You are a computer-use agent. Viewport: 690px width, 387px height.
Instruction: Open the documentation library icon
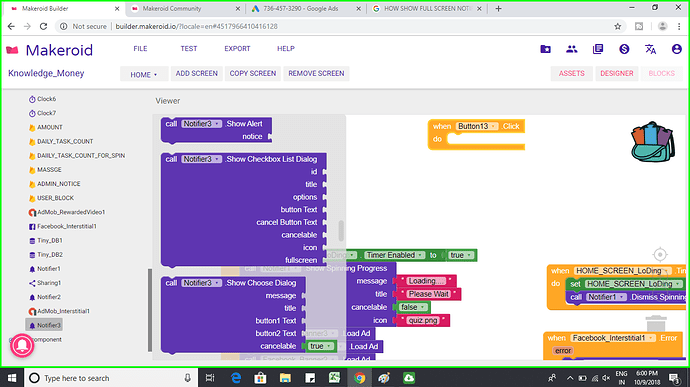coord(598,49)
